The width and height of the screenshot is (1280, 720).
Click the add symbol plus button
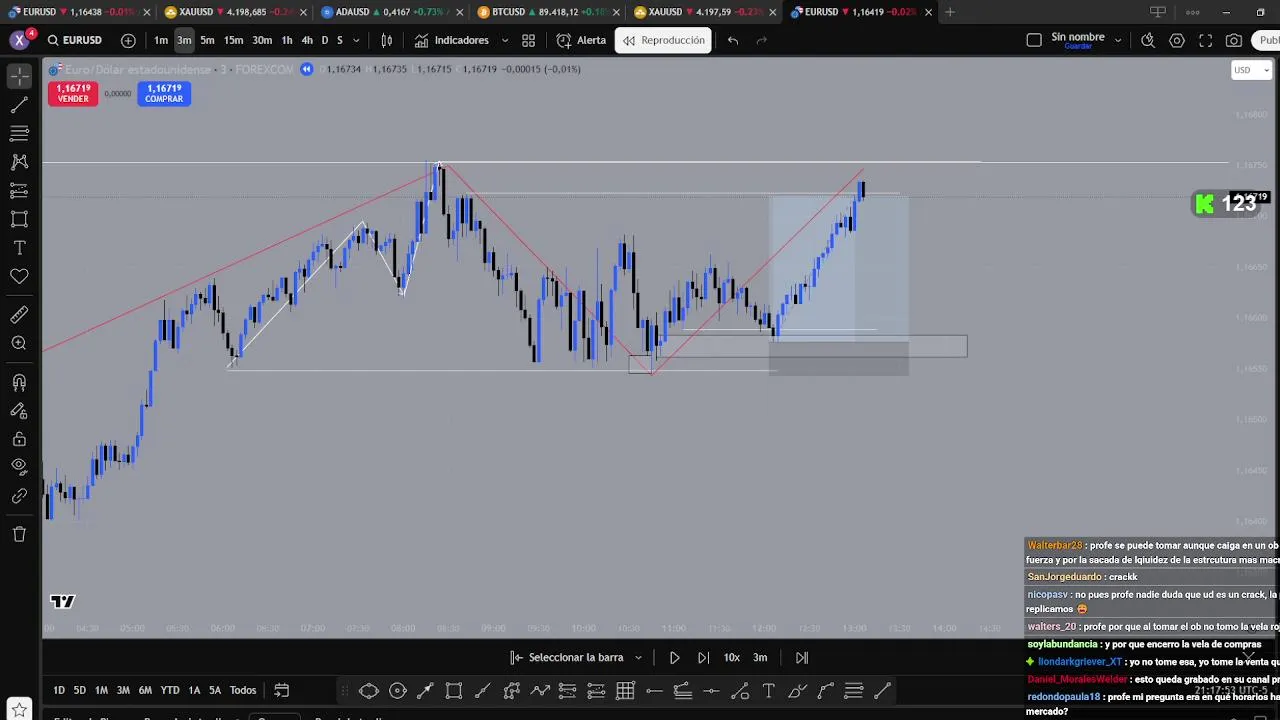pos(128,40)
